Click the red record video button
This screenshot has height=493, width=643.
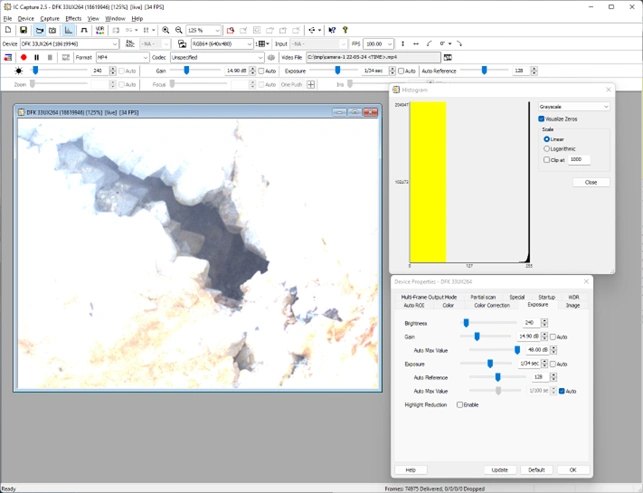pos(23,57)
